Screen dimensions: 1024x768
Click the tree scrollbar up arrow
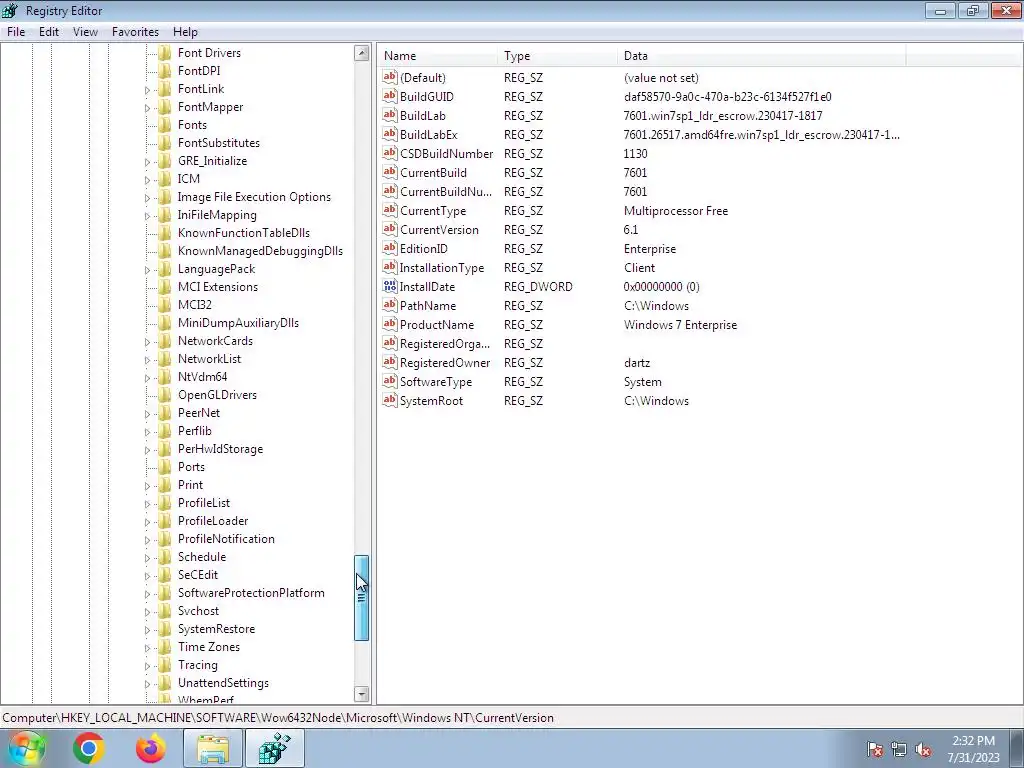point(361,53)
